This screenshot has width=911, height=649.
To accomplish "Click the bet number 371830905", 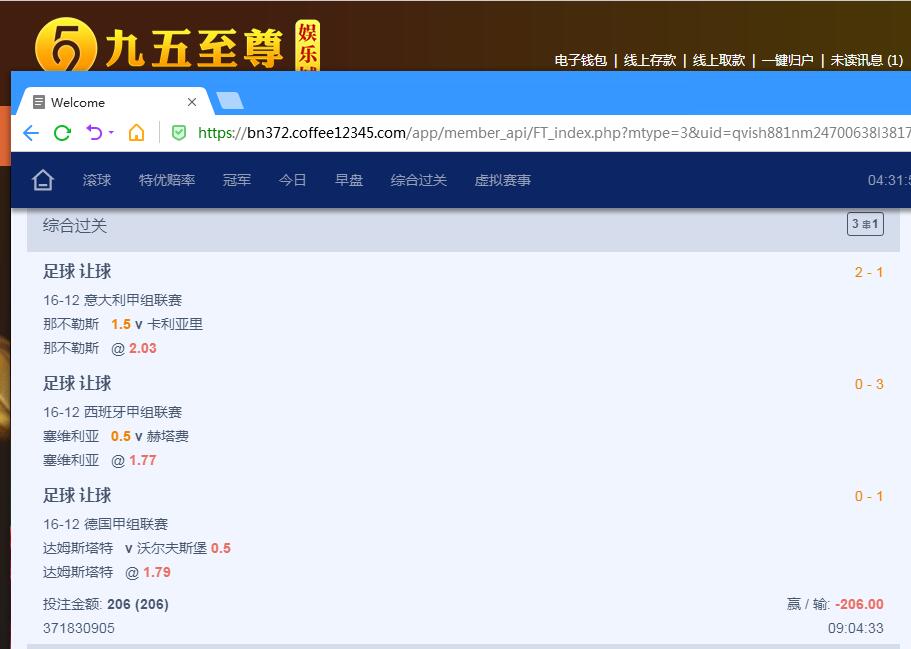I will coord(79,628).
